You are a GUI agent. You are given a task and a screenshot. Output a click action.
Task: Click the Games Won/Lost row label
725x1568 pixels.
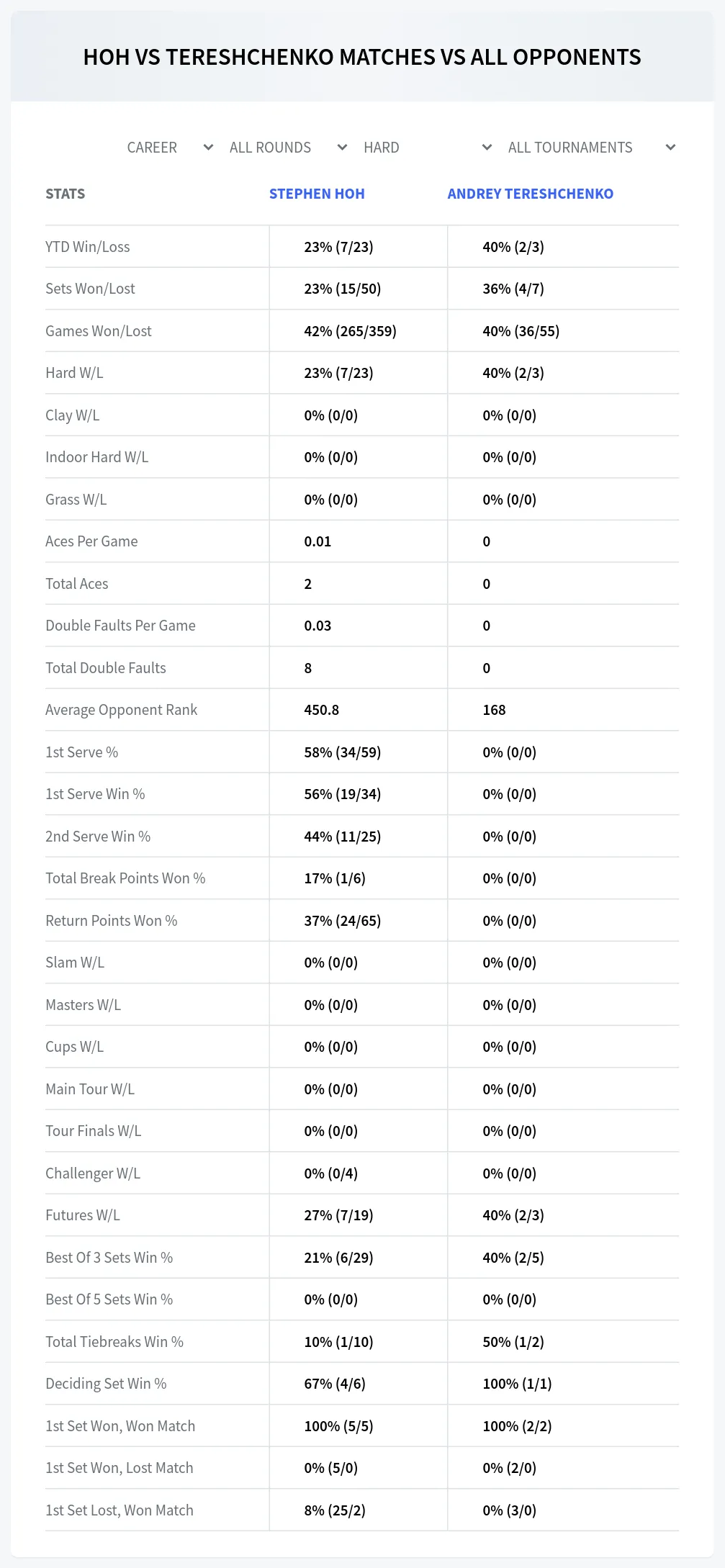(99, 331)
